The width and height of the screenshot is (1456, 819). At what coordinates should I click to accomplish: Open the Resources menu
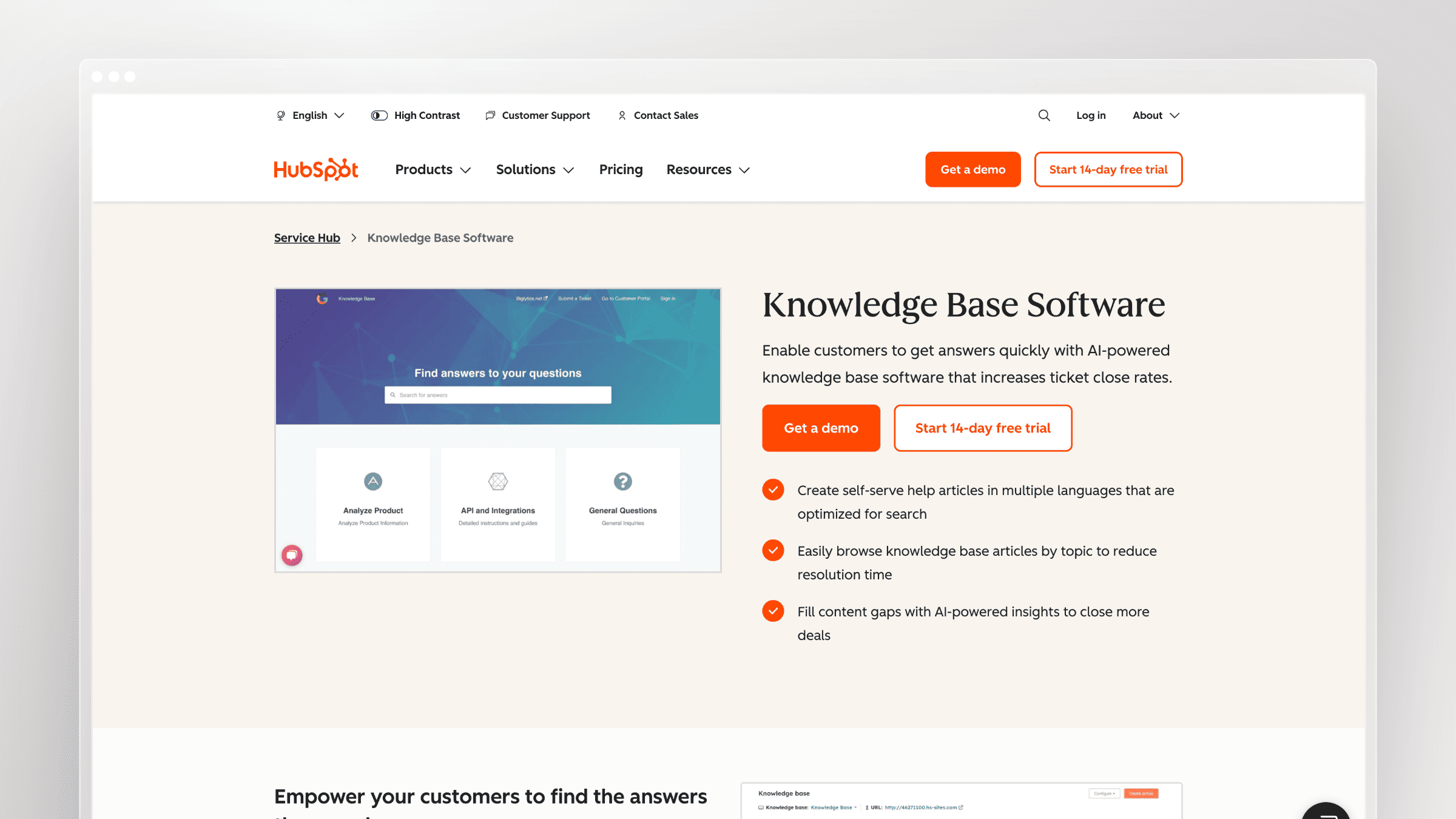tap(708, 169)
